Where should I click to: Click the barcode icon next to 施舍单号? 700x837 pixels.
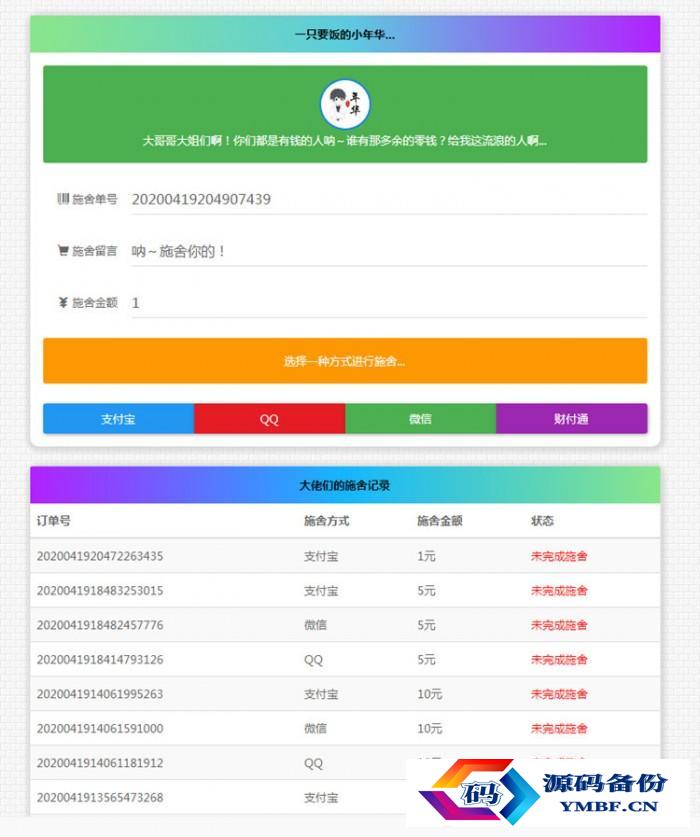tap(63, 199)
